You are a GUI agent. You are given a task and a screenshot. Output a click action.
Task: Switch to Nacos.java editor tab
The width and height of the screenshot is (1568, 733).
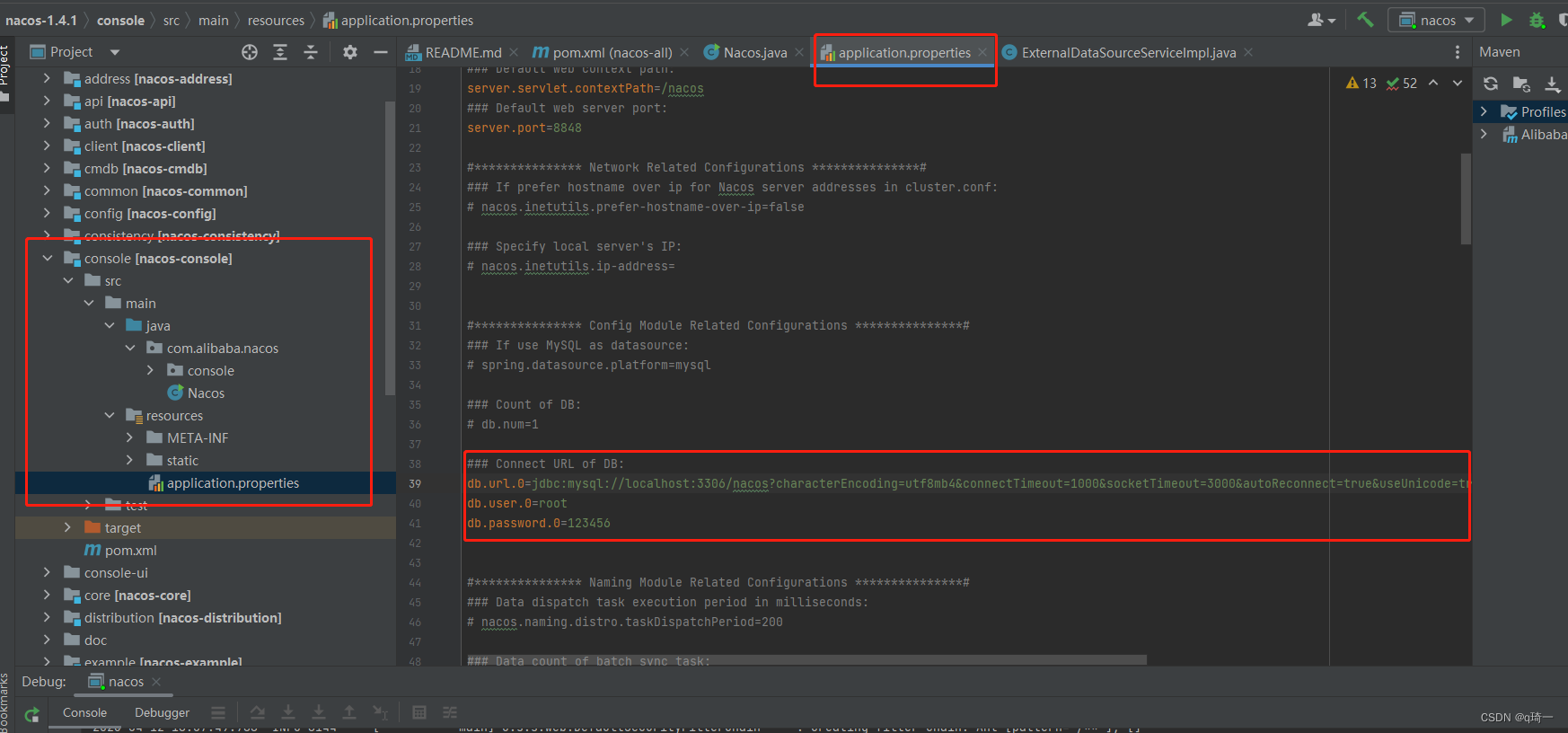tap(753, 52)
